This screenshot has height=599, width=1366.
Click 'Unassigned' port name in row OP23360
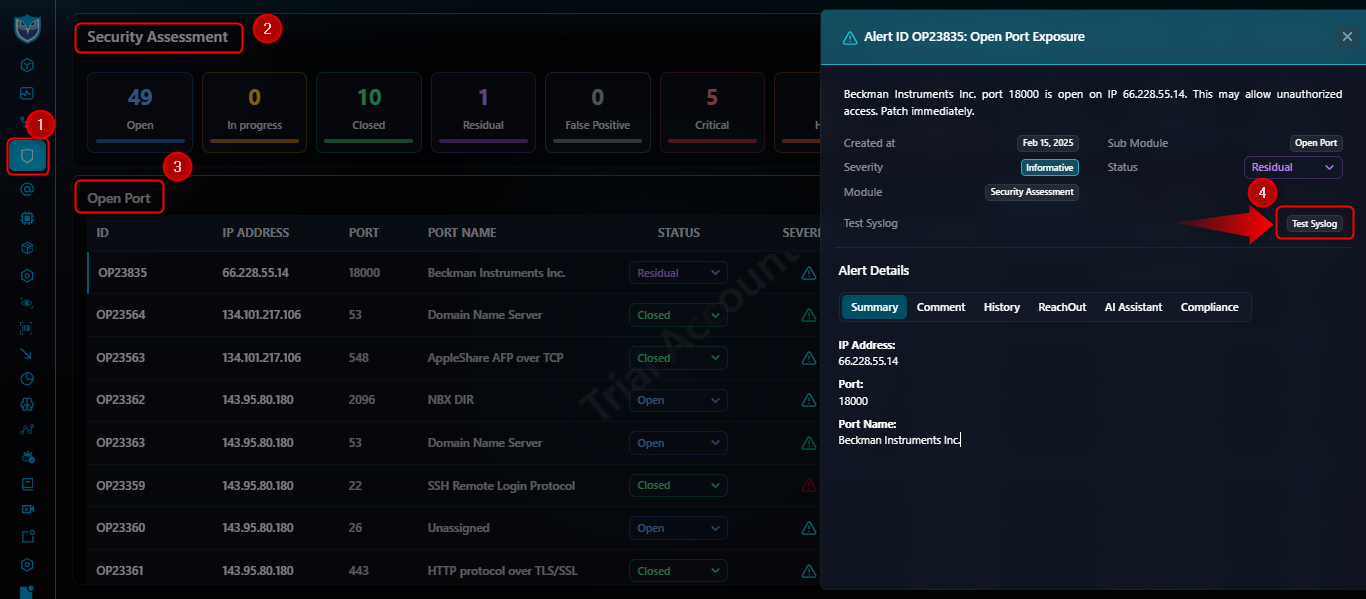459,528
